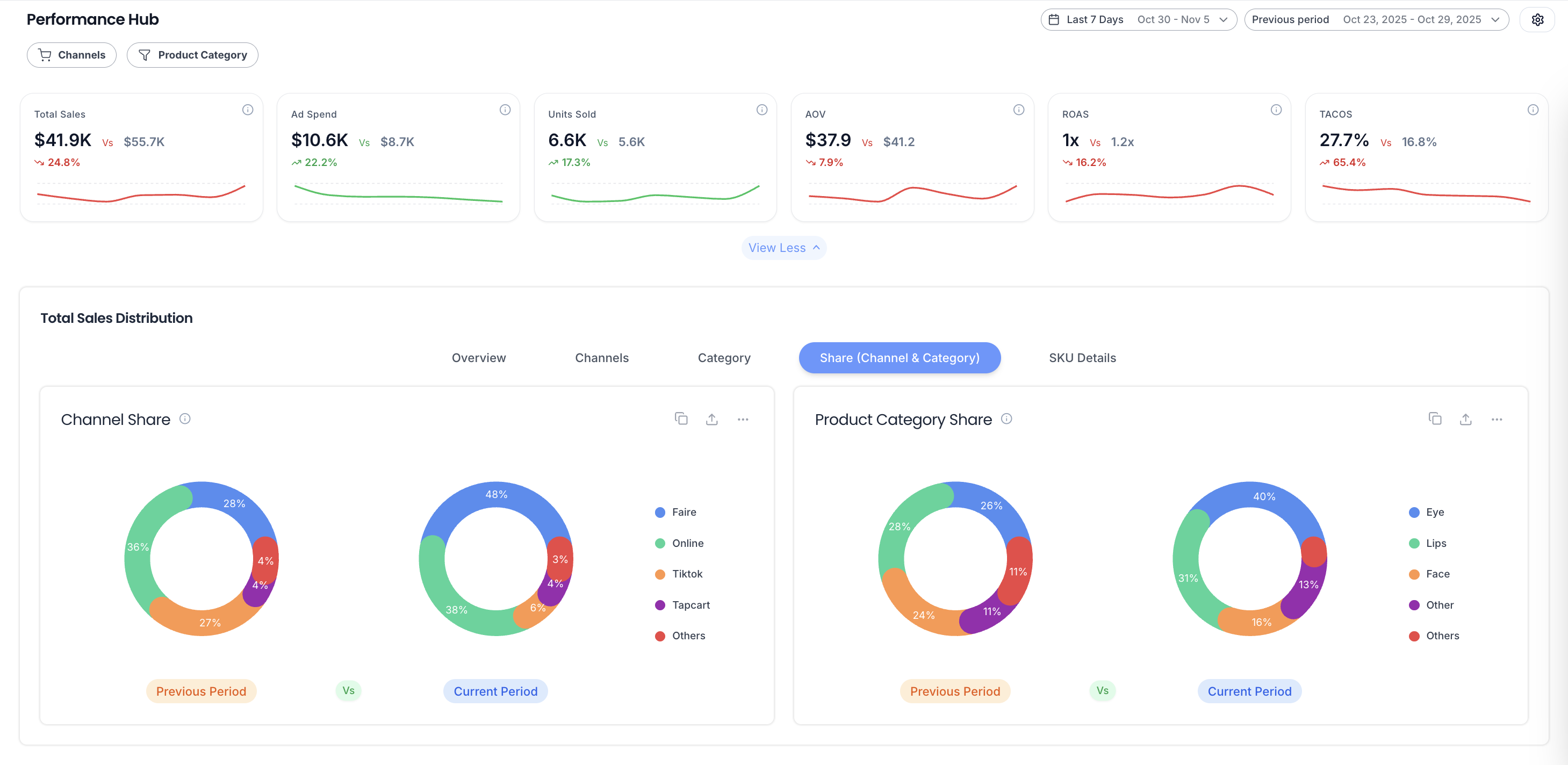The height and width of the screenshot is (765, 1568).
Task: Click the green Online legend color dot
Action: click(x=660, y=543)
